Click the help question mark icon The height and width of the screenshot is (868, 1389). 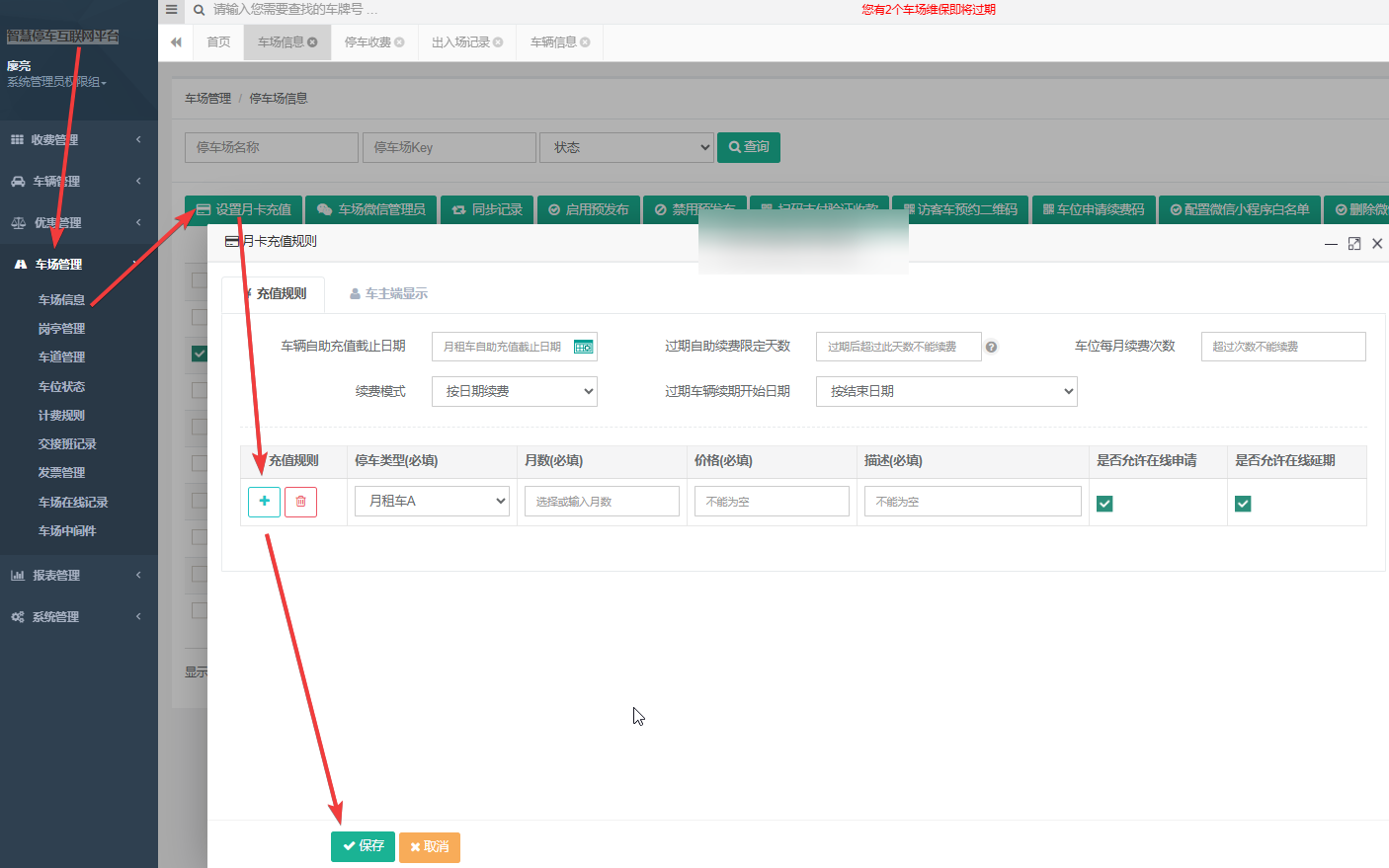point(991,347)
